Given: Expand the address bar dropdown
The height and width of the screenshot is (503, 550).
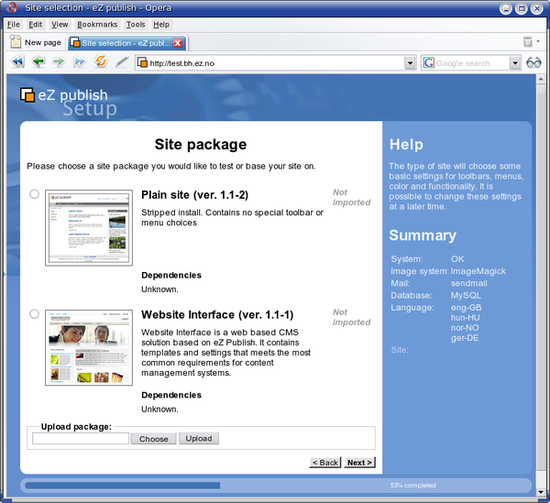Looking at the screenshot, I should (x=410, y=63).
